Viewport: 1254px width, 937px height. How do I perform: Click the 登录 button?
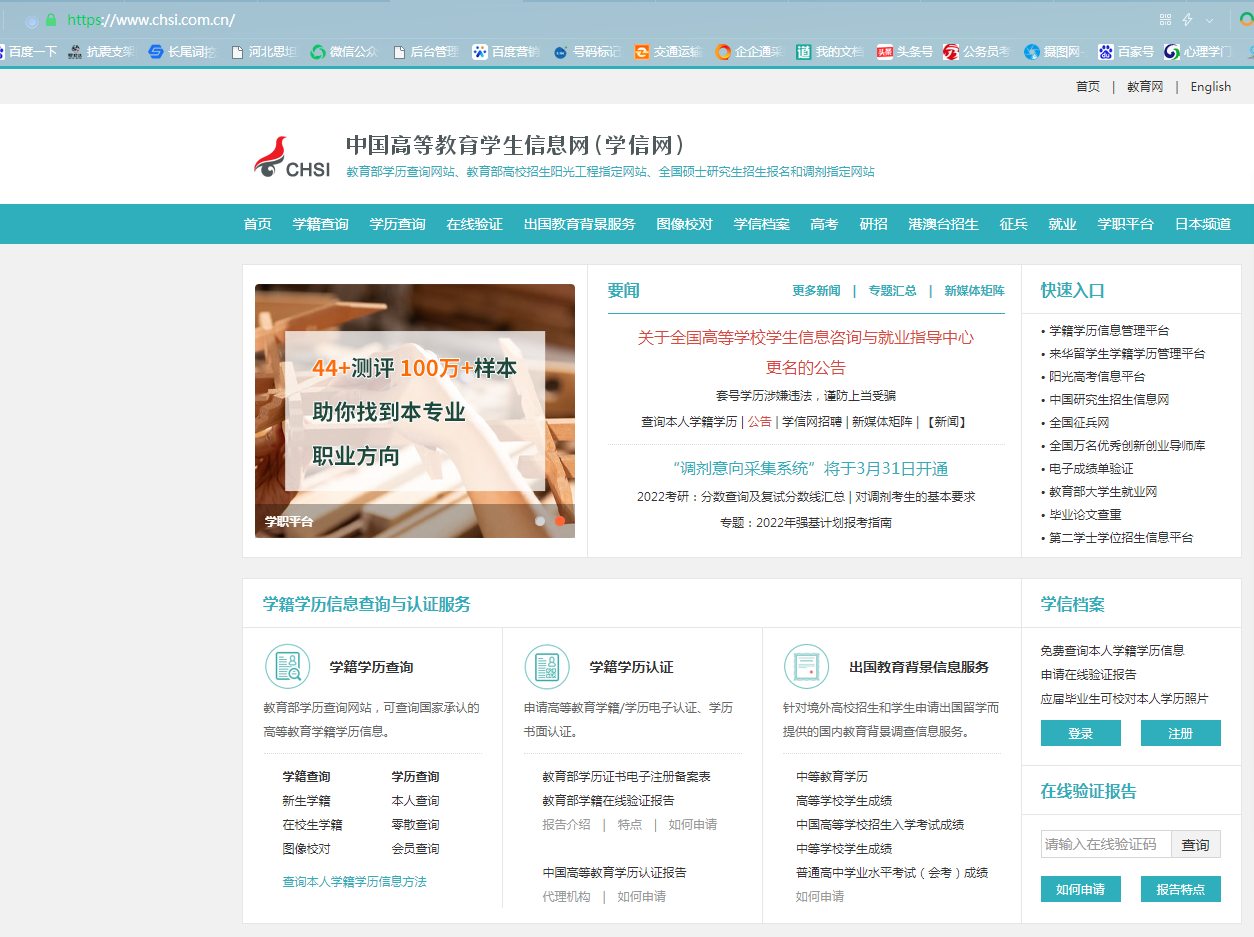(1080, 732)
